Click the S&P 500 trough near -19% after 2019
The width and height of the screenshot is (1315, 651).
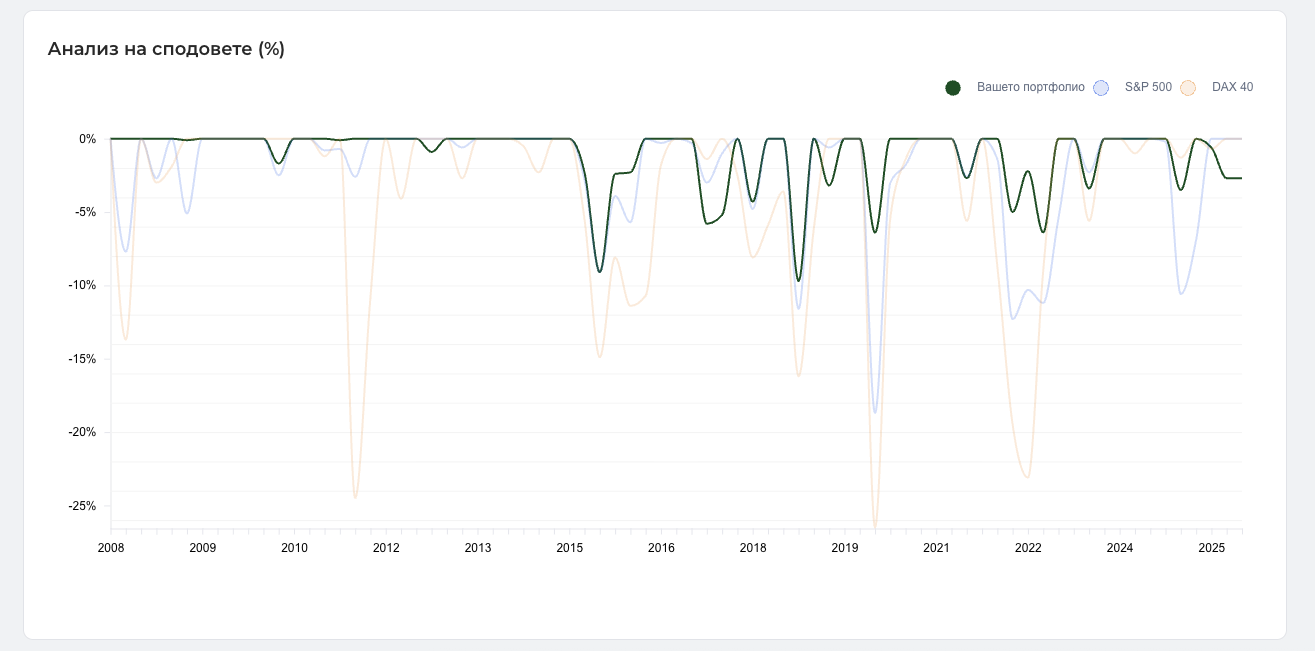[x=875, y=412]
